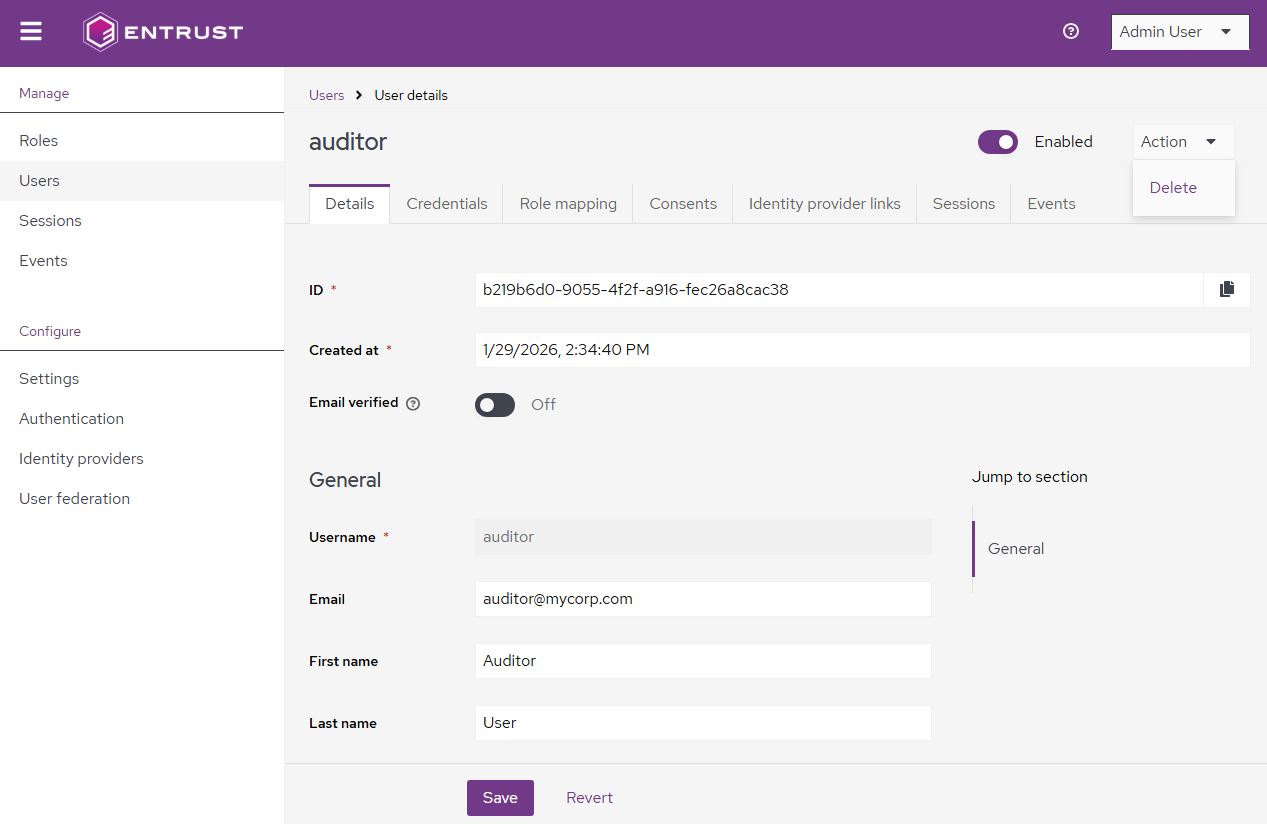Turn on the Email verified toggle
The width and height of the screenshot is (1267, 824).
click(495, 405)
